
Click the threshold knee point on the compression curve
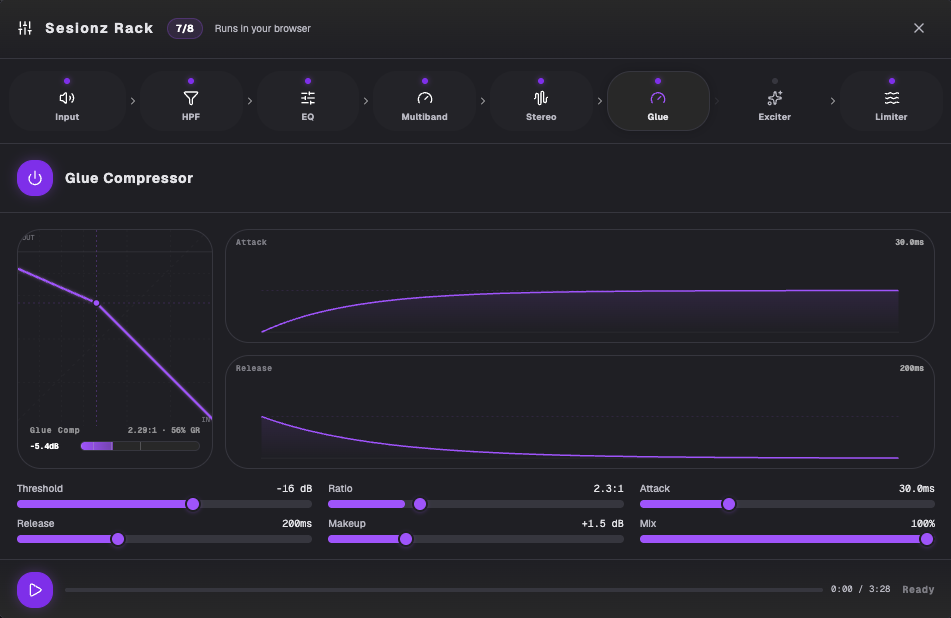click(x=96, y=303)
